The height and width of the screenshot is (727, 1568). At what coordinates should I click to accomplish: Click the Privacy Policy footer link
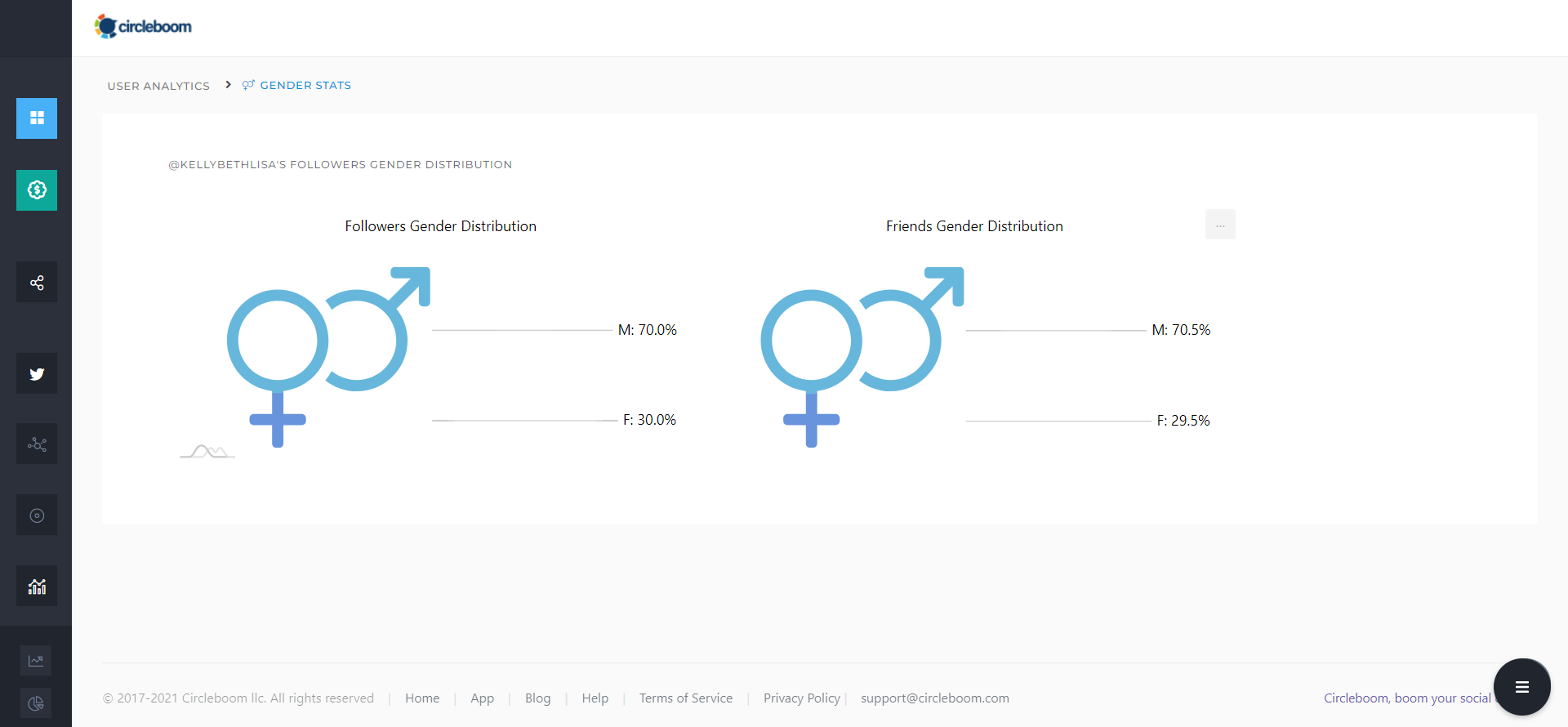click(801, 698)
